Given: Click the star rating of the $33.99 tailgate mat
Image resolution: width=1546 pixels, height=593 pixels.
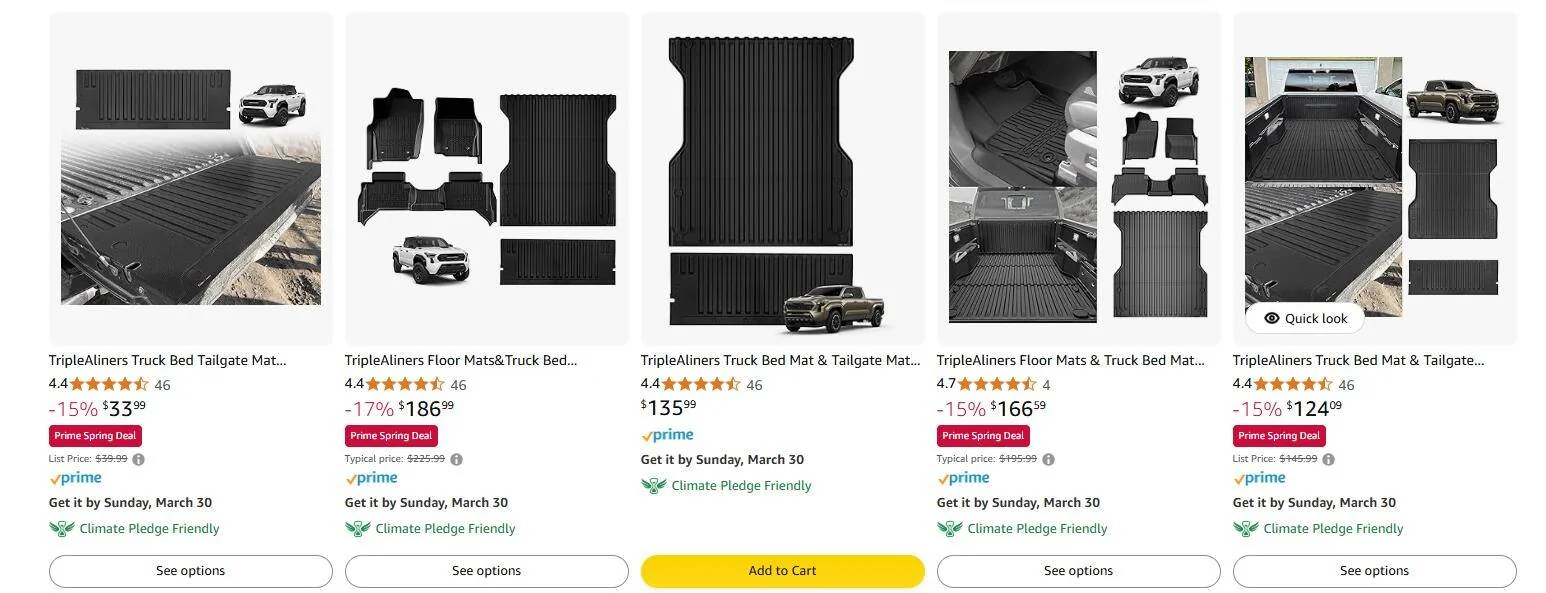Looking at the screenshot, I should coord(109,385).
